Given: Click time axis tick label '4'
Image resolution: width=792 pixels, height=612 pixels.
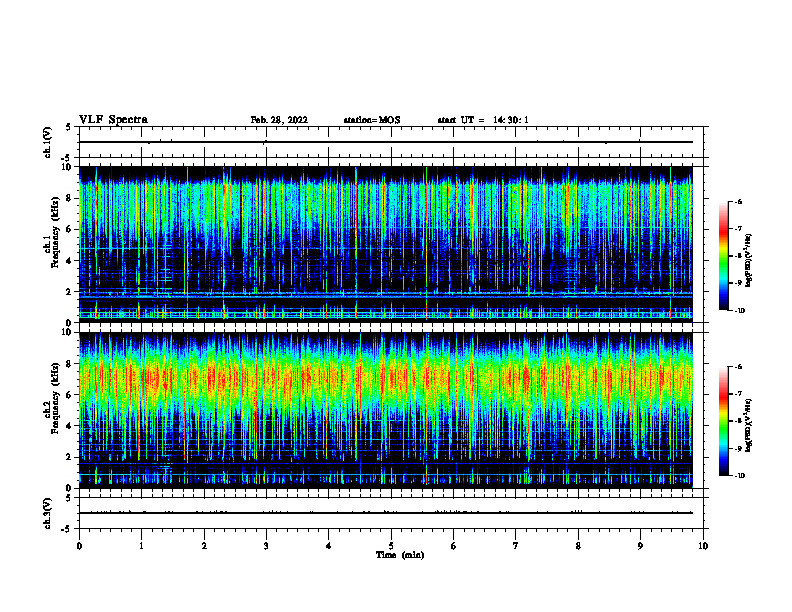Looking at the screenshot, I should tap(329, 546).
